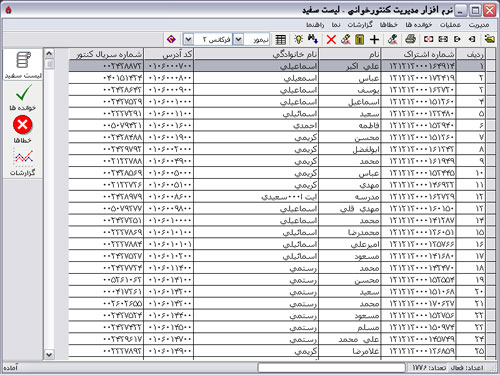
Task: Select the name cell امیرعلی
Action: 350,244
